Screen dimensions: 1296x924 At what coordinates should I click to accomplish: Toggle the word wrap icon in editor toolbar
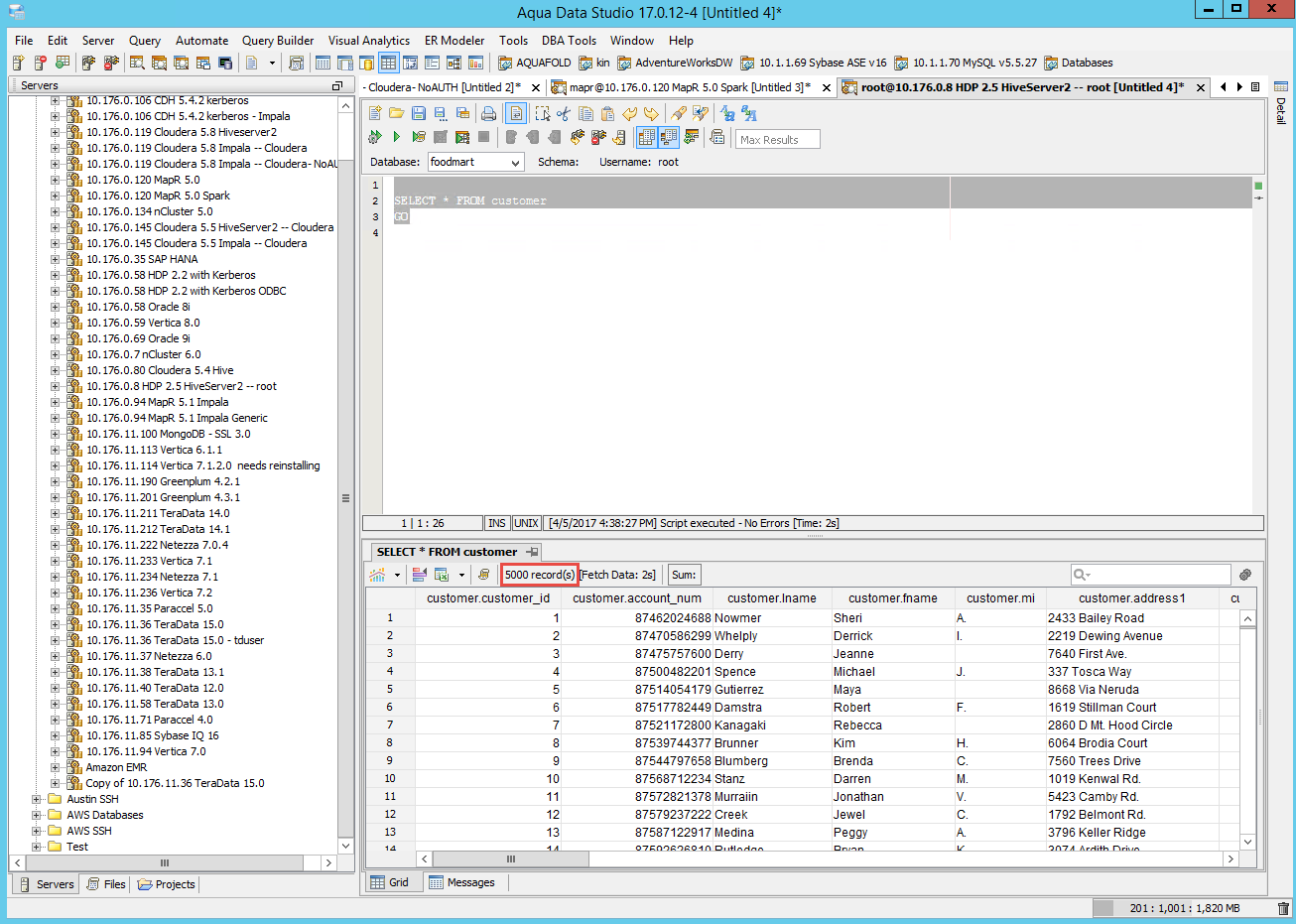[517, 113]
